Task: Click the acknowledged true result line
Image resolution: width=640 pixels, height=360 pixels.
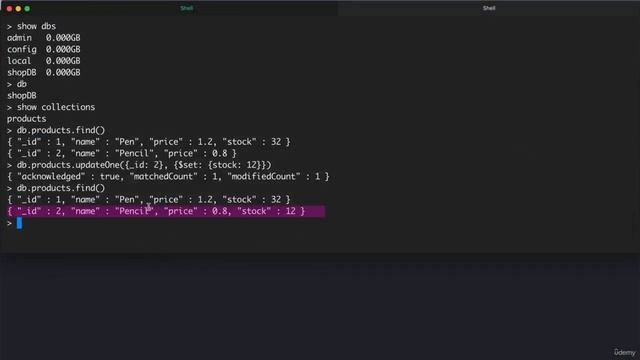Action: (x=169, y=176)
